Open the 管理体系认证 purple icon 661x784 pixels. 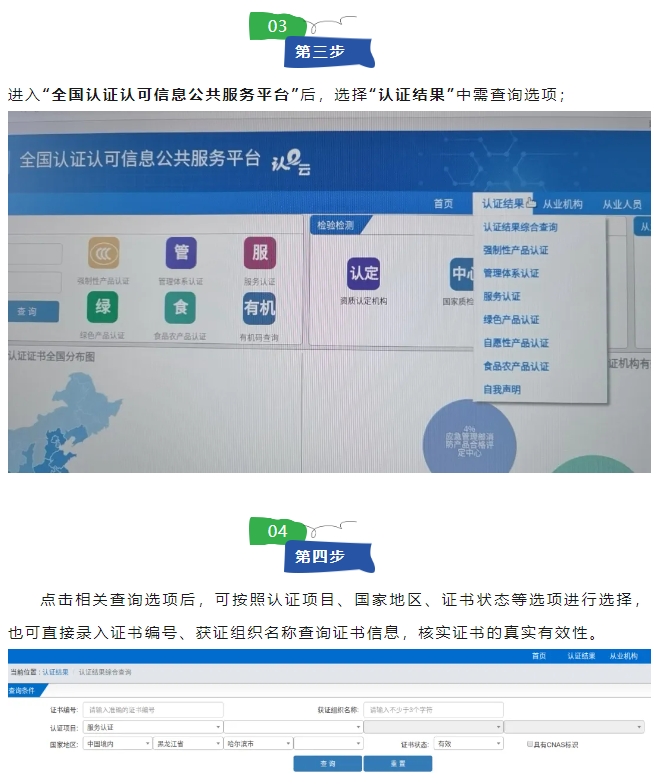pyautogui.click(x=181, y=253)
